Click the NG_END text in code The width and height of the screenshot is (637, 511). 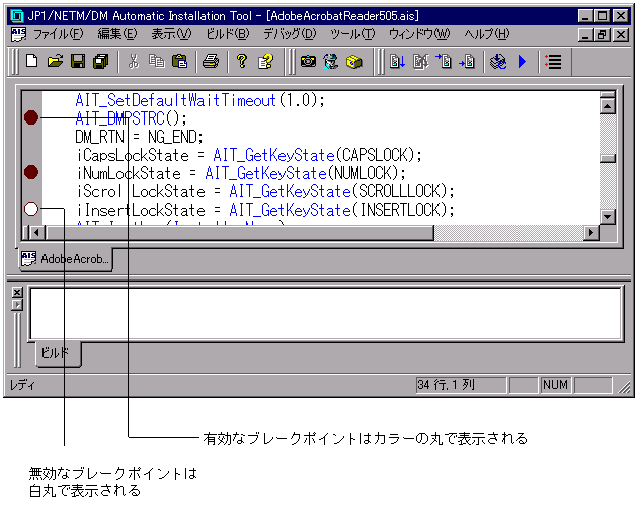pyautogui.click(x=172, y=137)
